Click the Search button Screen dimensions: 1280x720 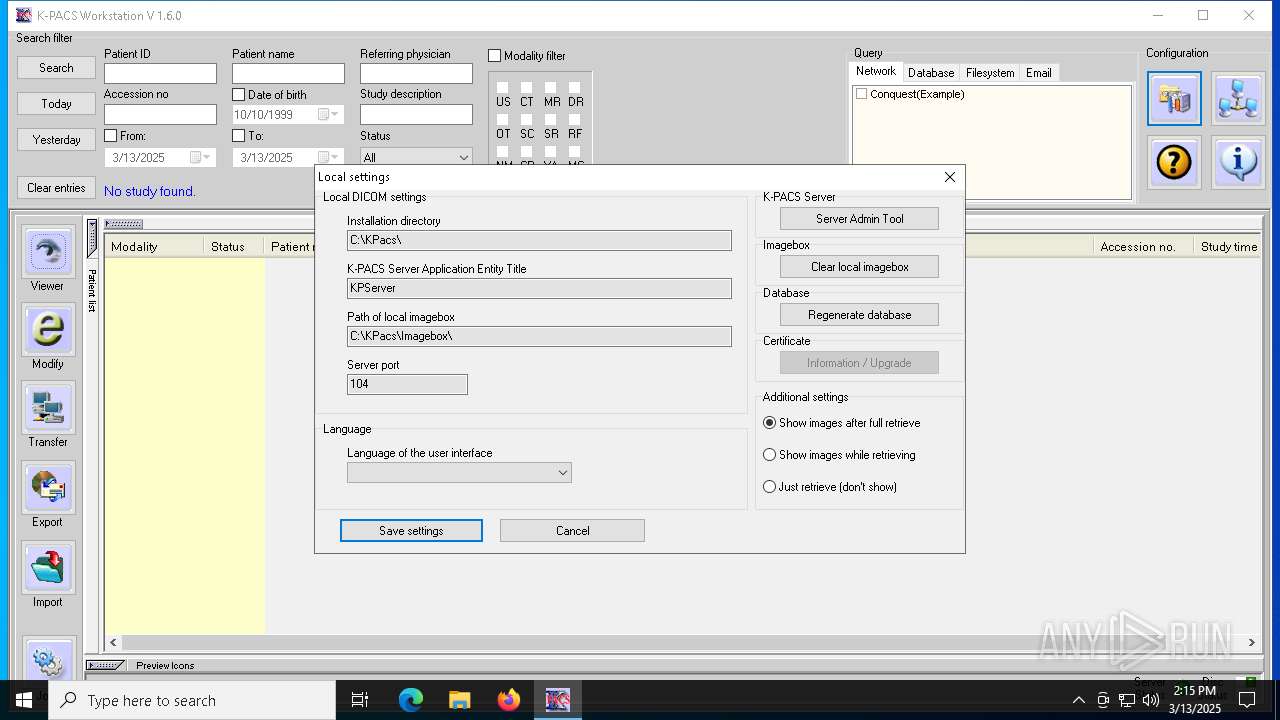pos(56,68)
